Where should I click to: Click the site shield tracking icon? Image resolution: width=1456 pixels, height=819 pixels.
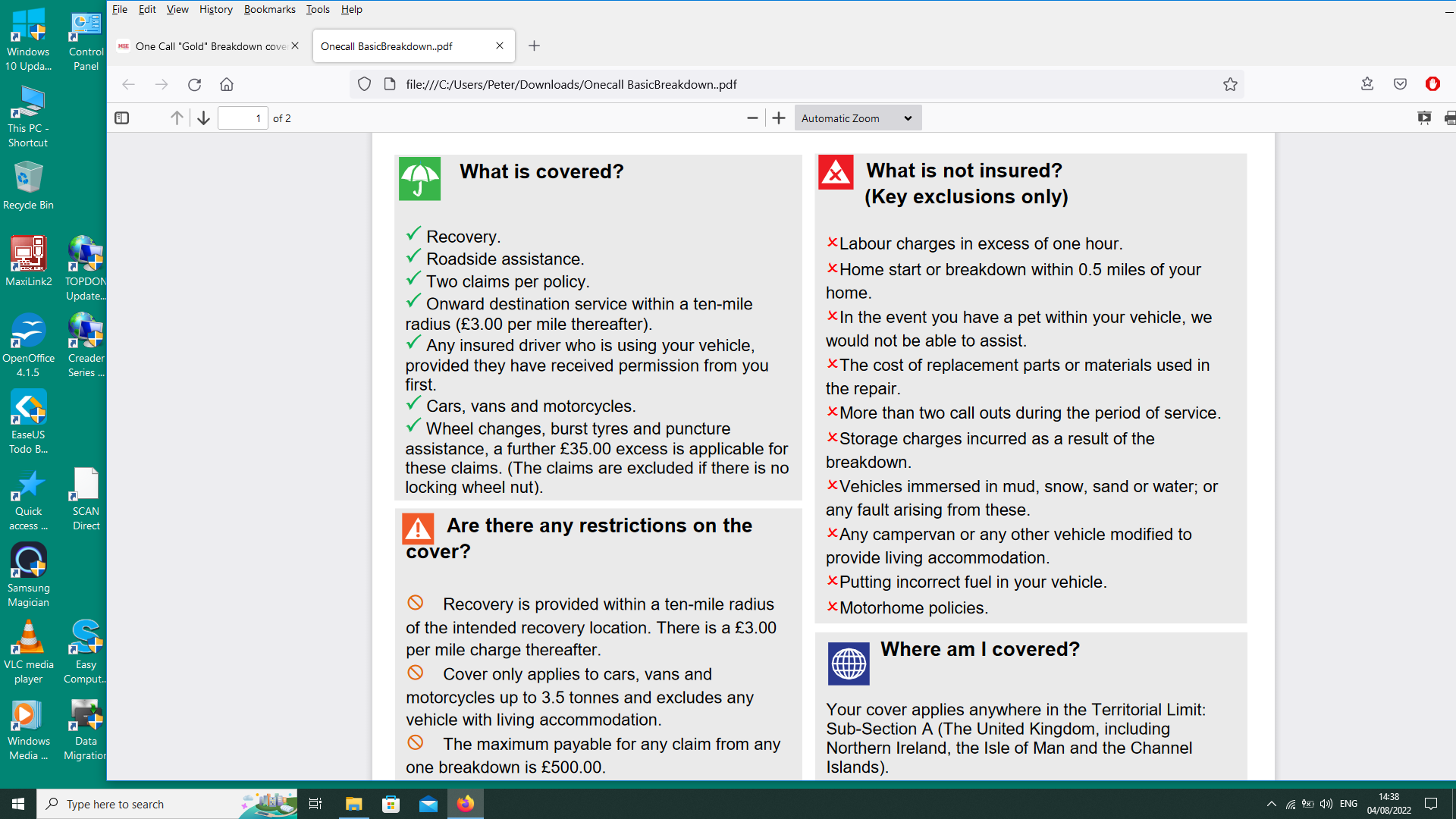[x=364, y=84]
